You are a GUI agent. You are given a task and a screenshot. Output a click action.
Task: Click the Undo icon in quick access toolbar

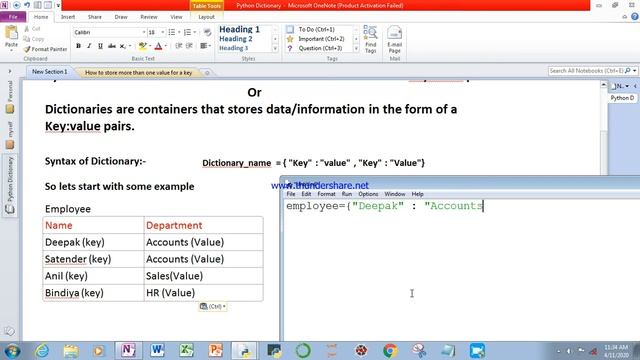(27, 5)
